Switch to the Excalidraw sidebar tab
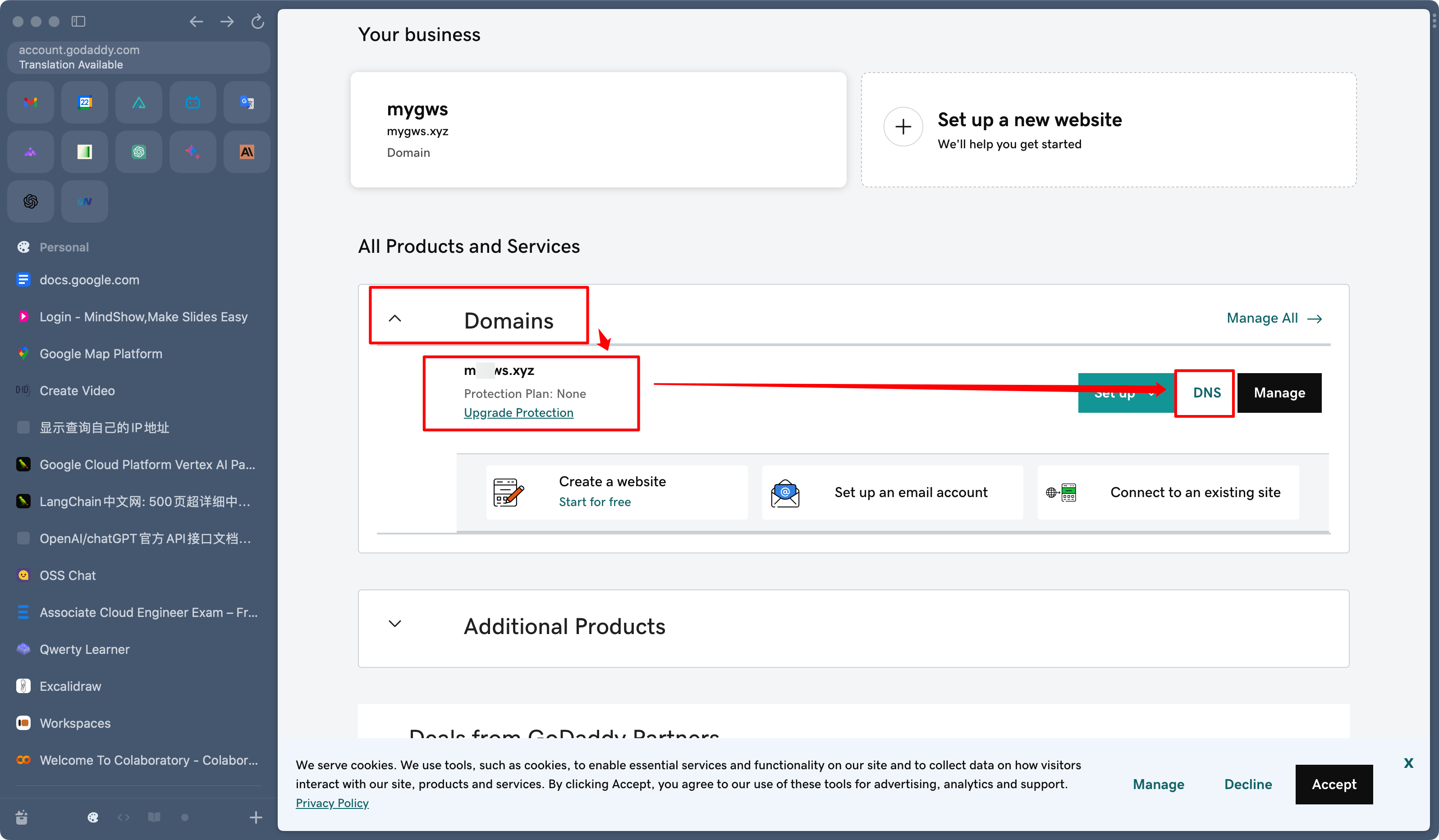1439x840 pixels. point(70,686)
